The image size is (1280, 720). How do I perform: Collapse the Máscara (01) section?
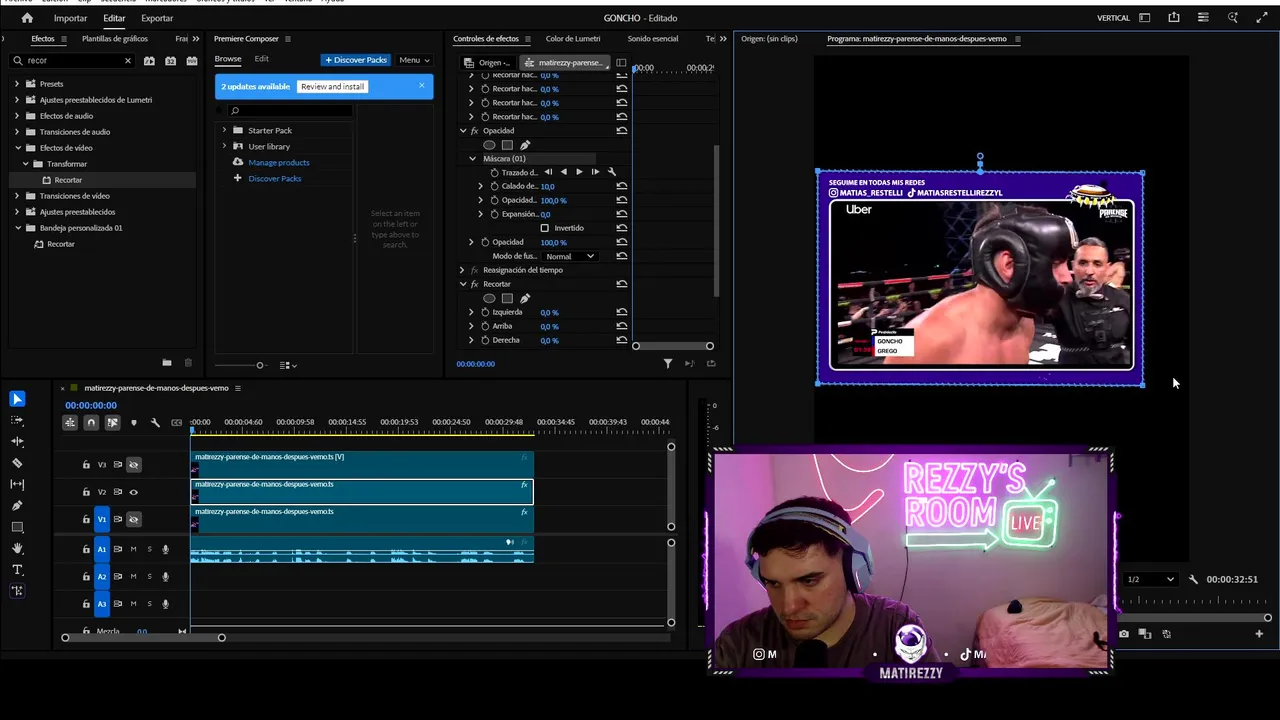click(x=473, y=158)
